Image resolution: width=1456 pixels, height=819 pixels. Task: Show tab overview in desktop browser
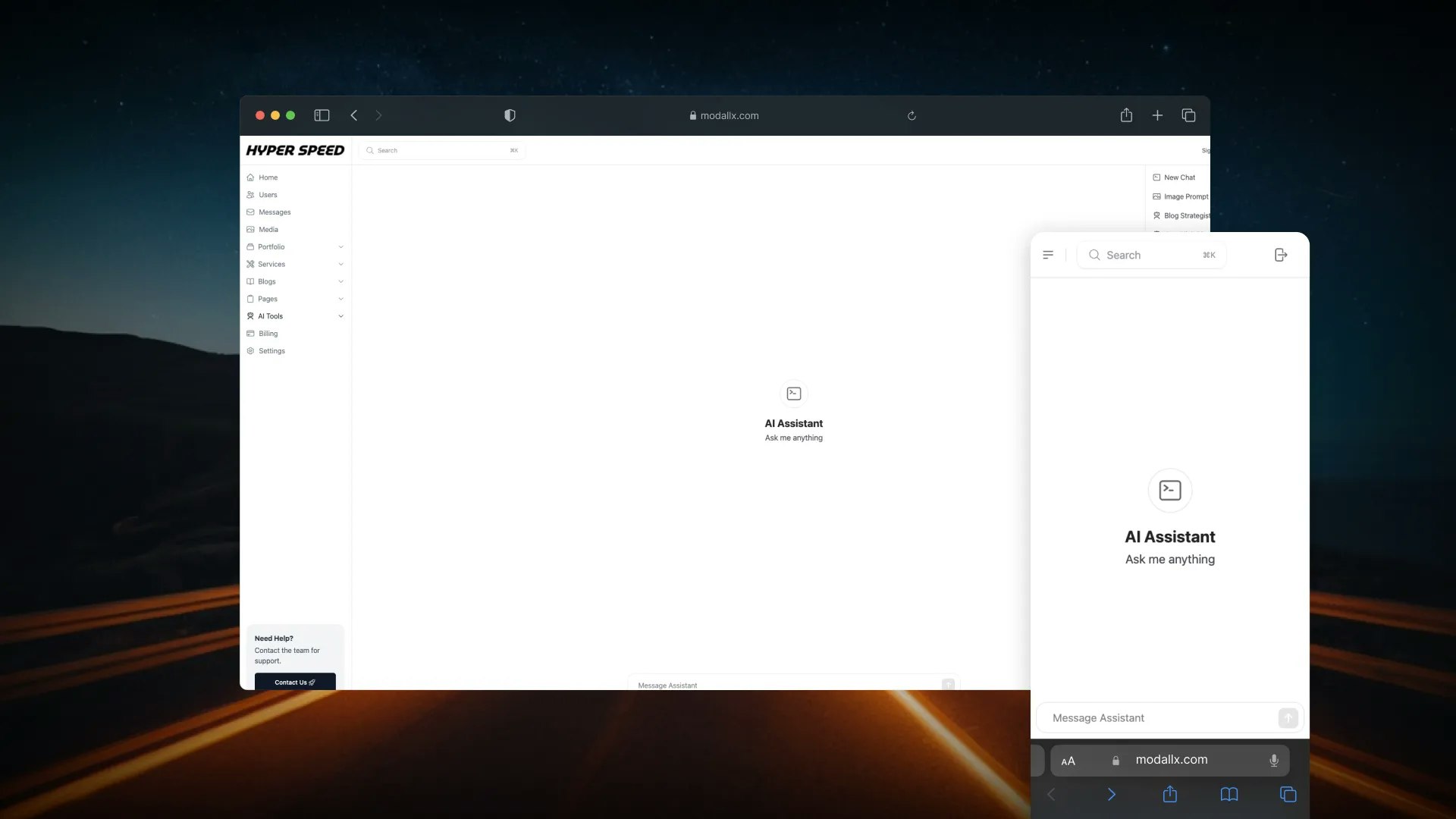pos(1188,115)
